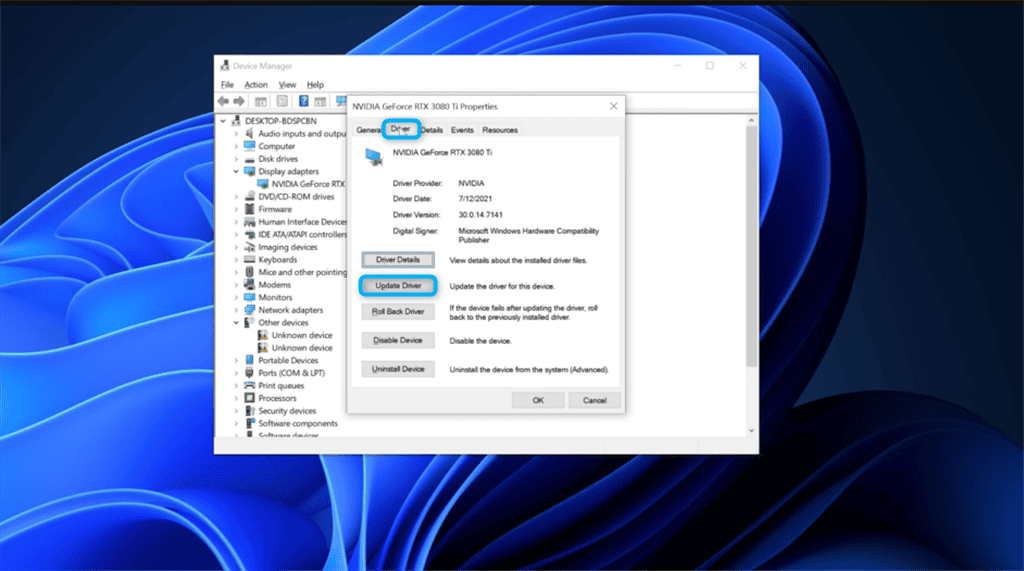Switch to the Events tab
Viewport: 1024px width, 571px height.
tap(462, 130)
